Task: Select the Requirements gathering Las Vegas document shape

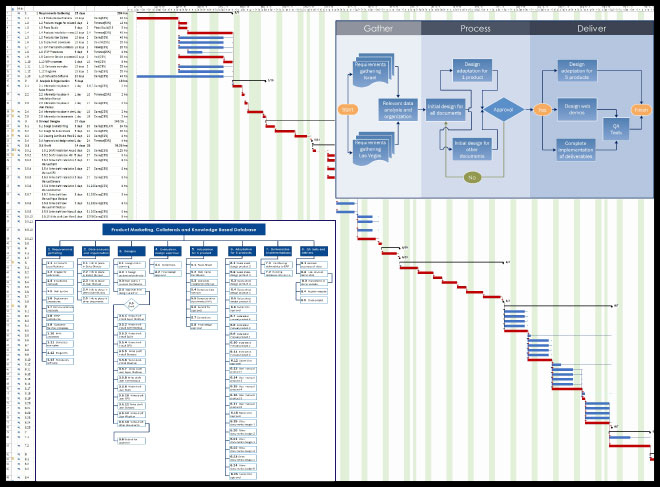Action: pos(373,149)
